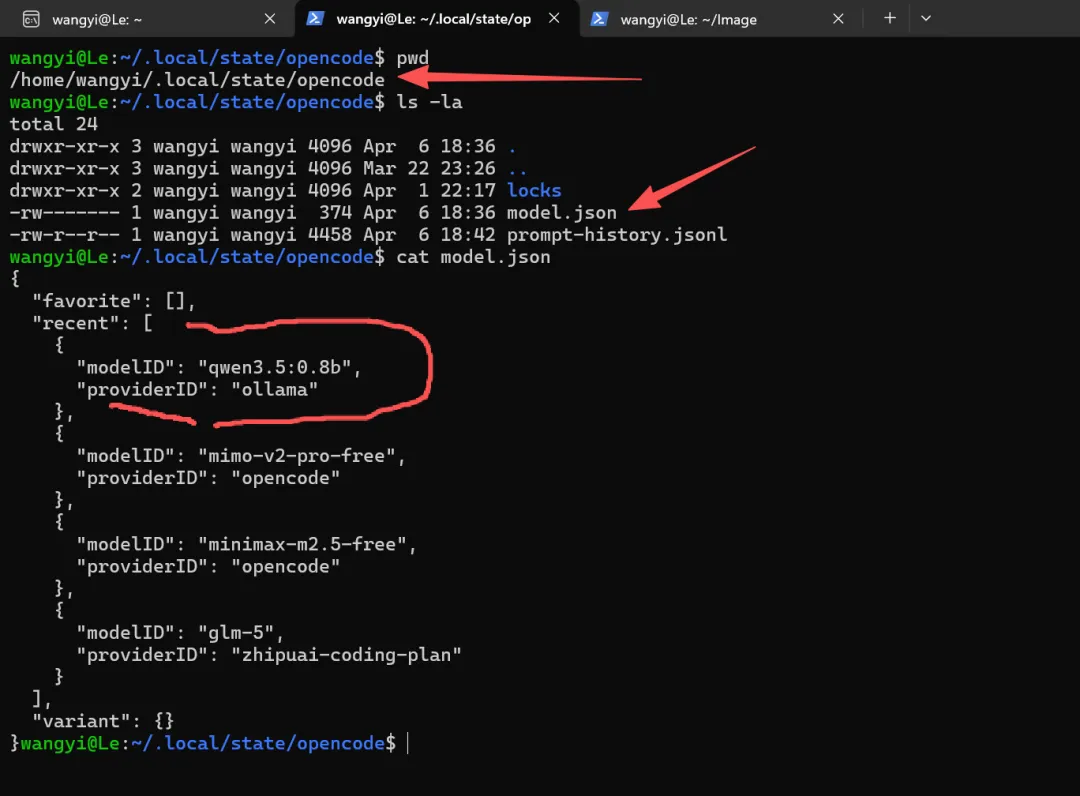
Task: Click the "favorite": [] line
Action: tap(114, 301)
